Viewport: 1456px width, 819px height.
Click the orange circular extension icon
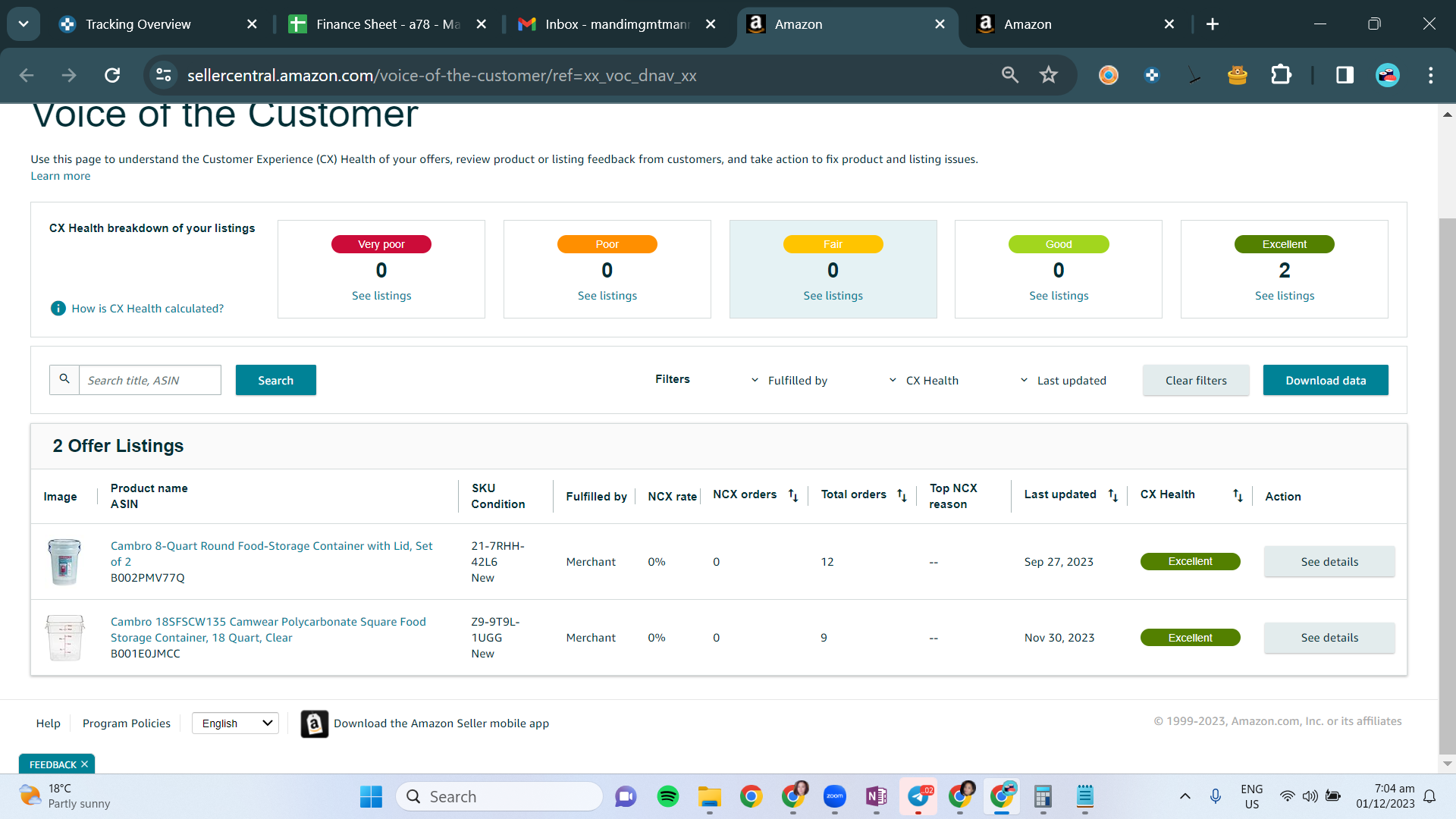coord(1108,75)
